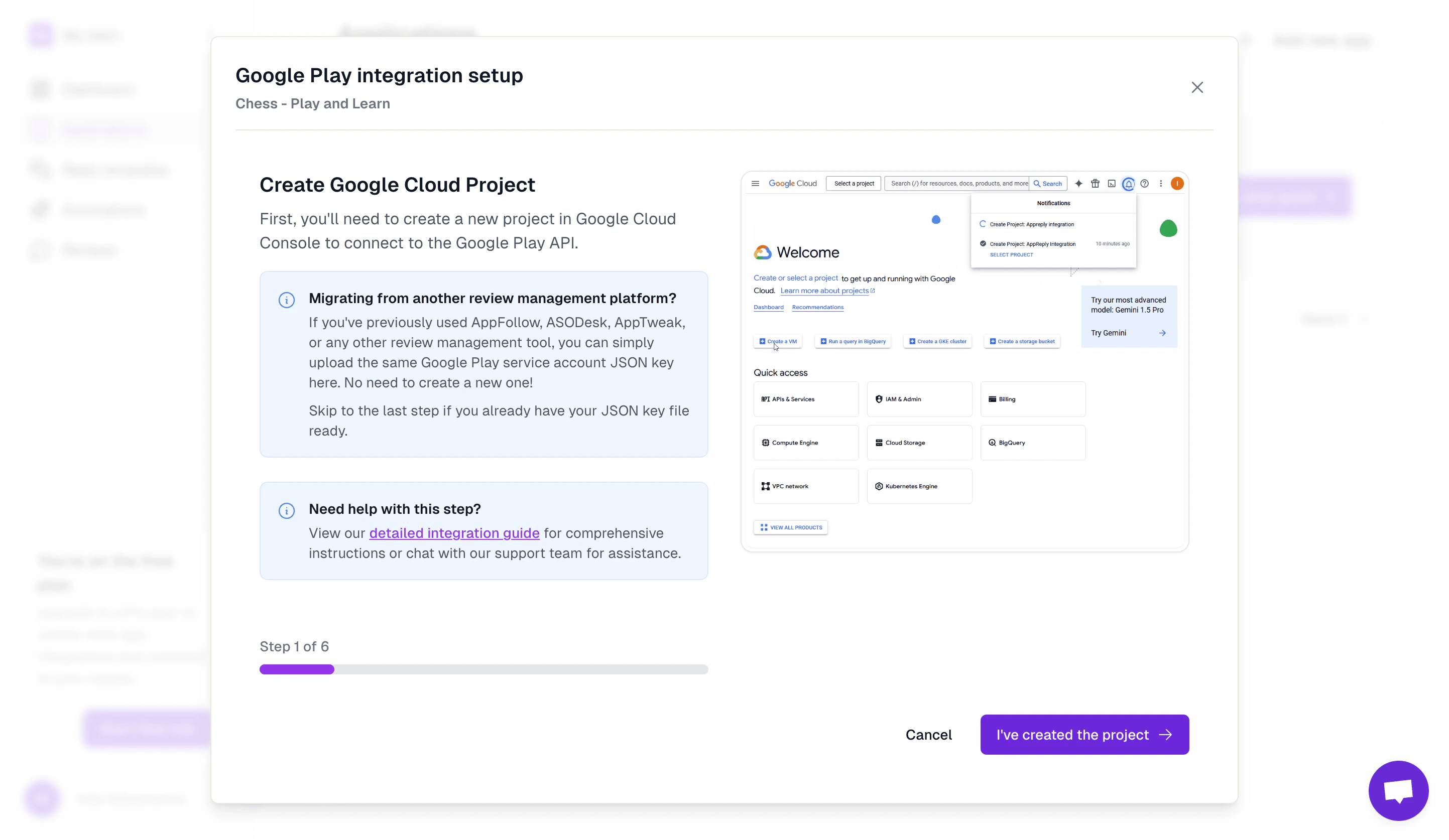The width and height of the screenshot is (1449, 840).
Task: Click 'Skip to the last step' paragraph
Action: 499,421
